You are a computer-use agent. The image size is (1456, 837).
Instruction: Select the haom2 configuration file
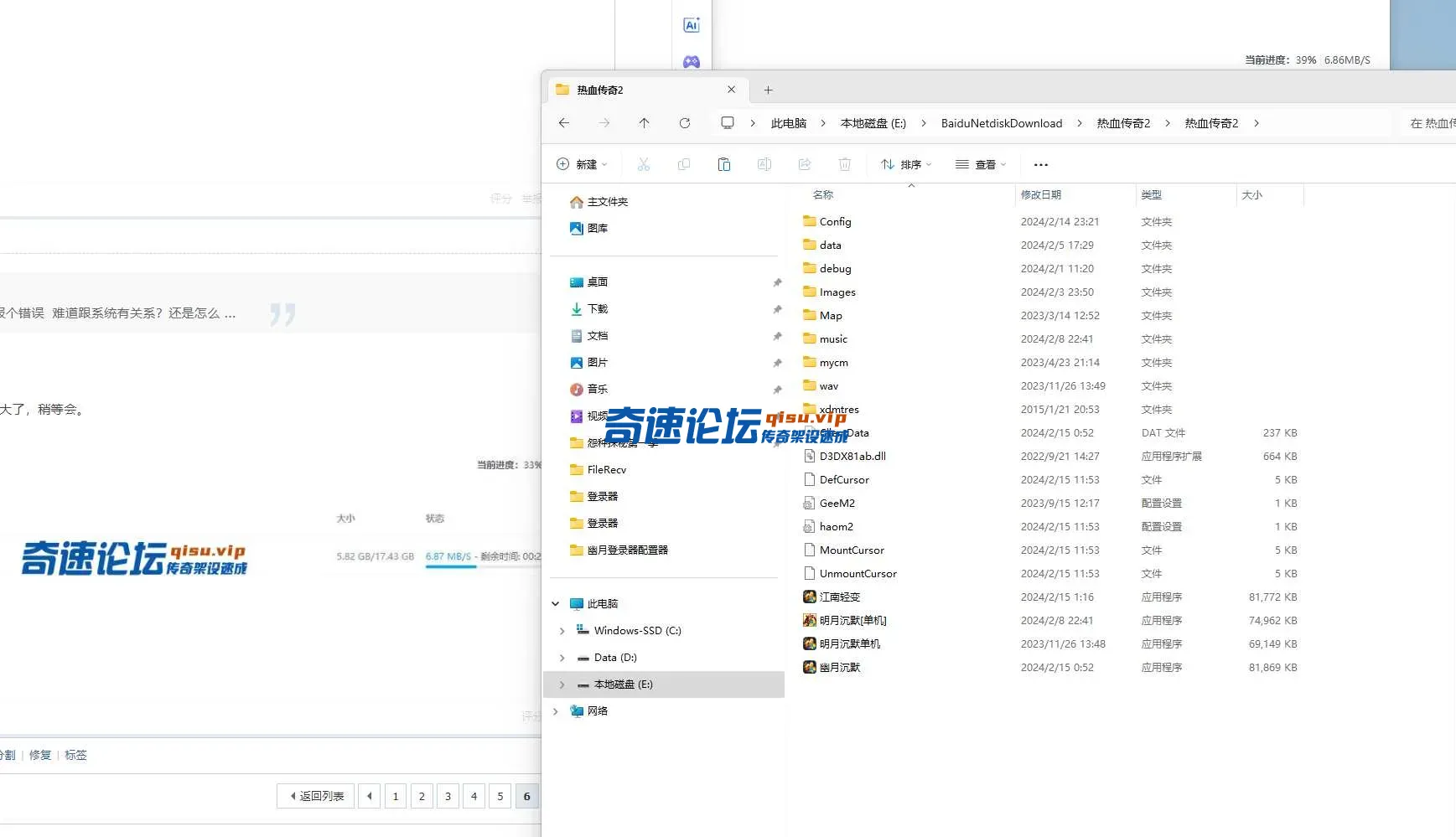click(x=828, y=526)
